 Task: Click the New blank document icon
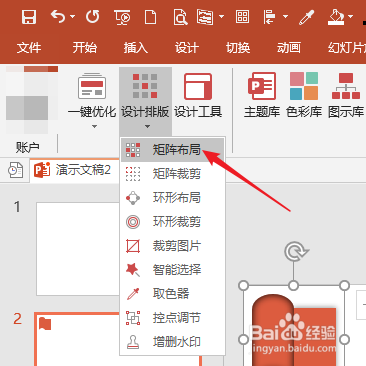150,17
